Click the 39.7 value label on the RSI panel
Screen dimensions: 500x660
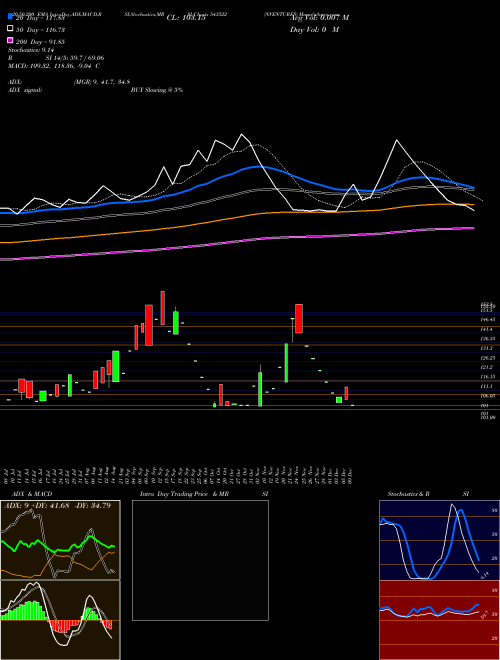coord(484,616)
